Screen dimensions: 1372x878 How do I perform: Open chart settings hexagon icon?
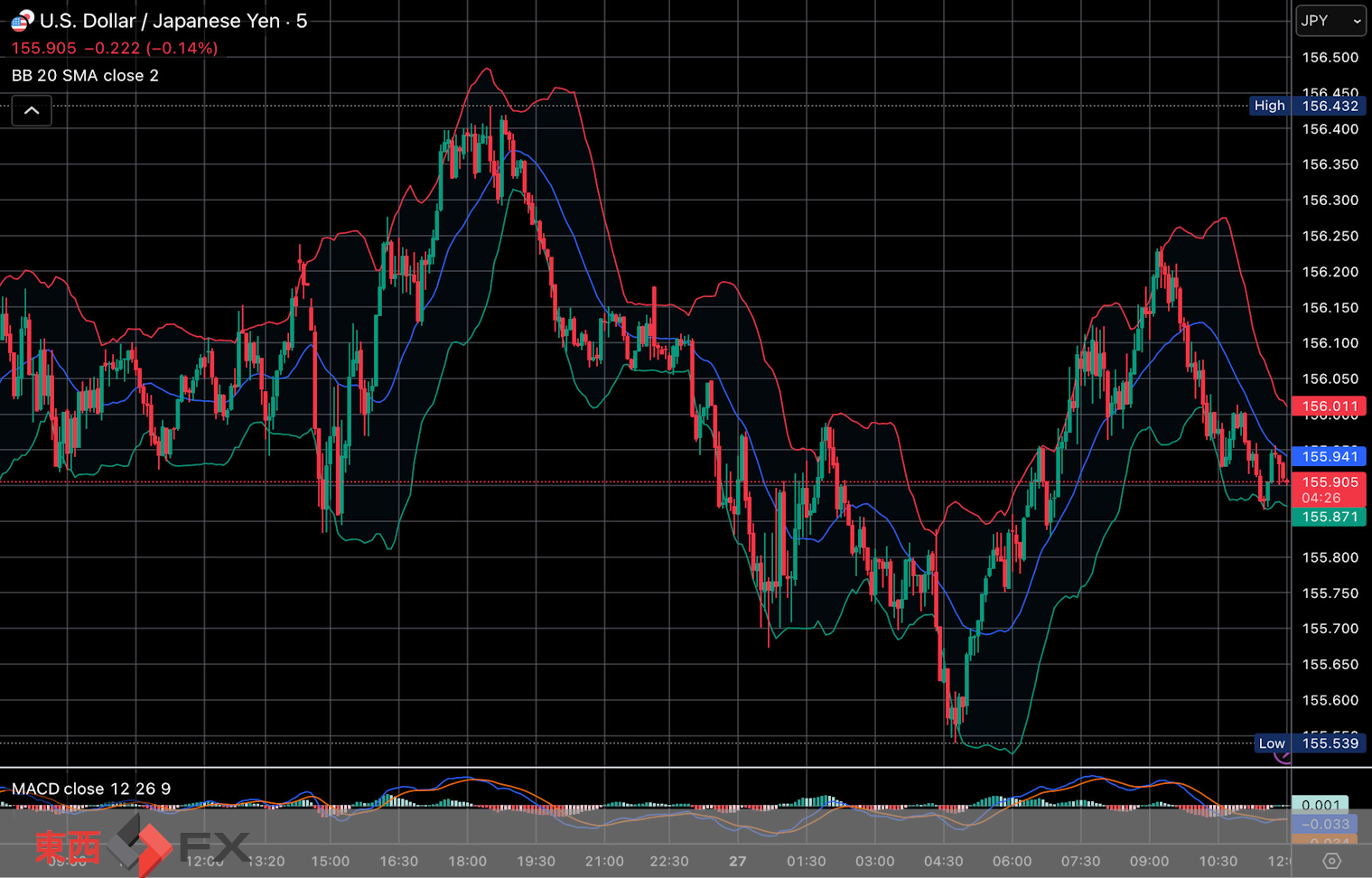point(1330,861)
